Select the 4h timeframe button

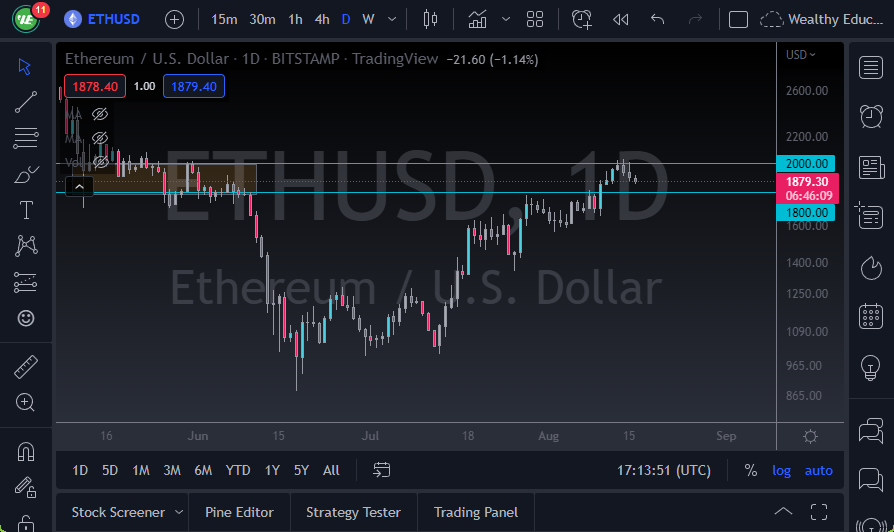(322, 19)
